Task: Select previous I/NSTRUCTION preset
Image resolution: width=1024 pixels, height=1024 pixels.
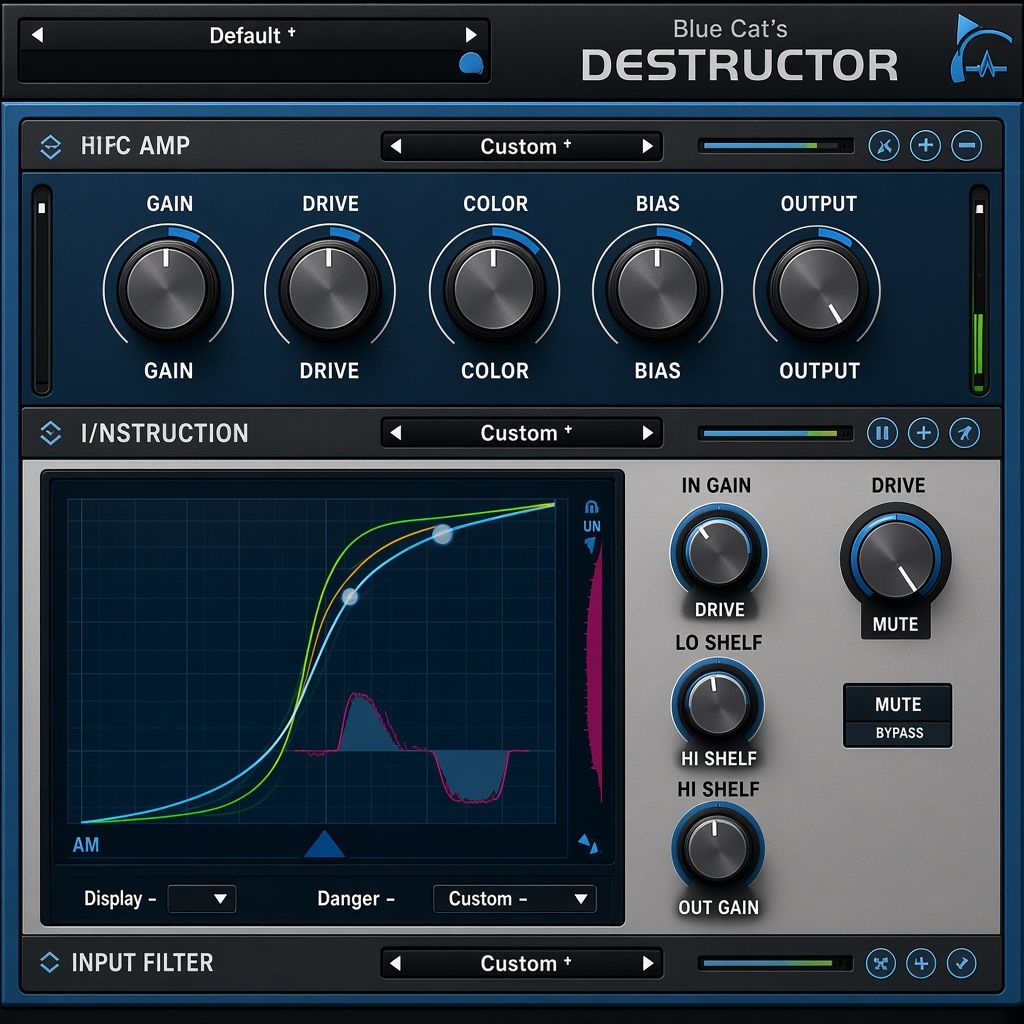Action: [395, 433]
